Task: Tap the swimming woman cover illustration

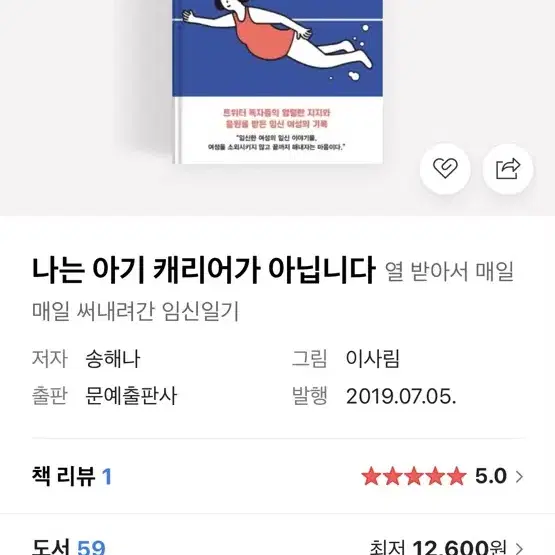Action: pos(278,37)
